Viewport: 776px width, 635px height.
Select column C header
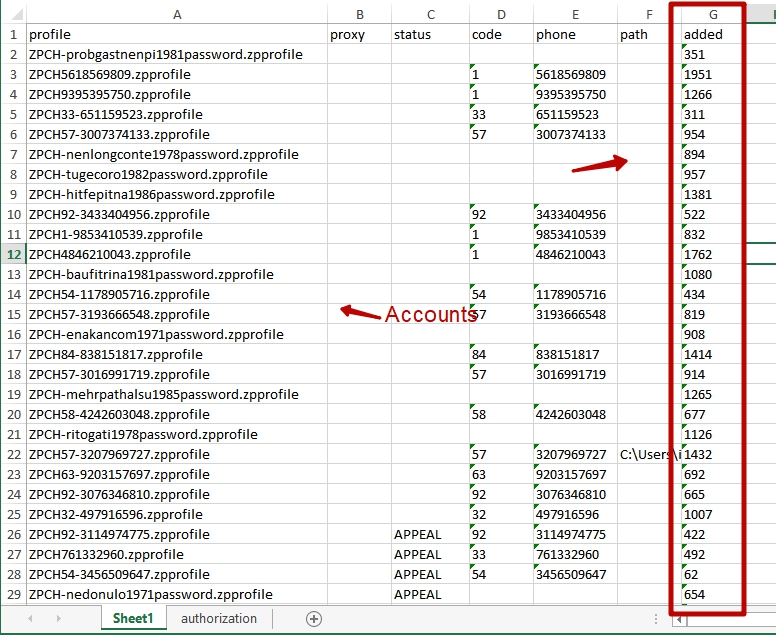point(430,14)
